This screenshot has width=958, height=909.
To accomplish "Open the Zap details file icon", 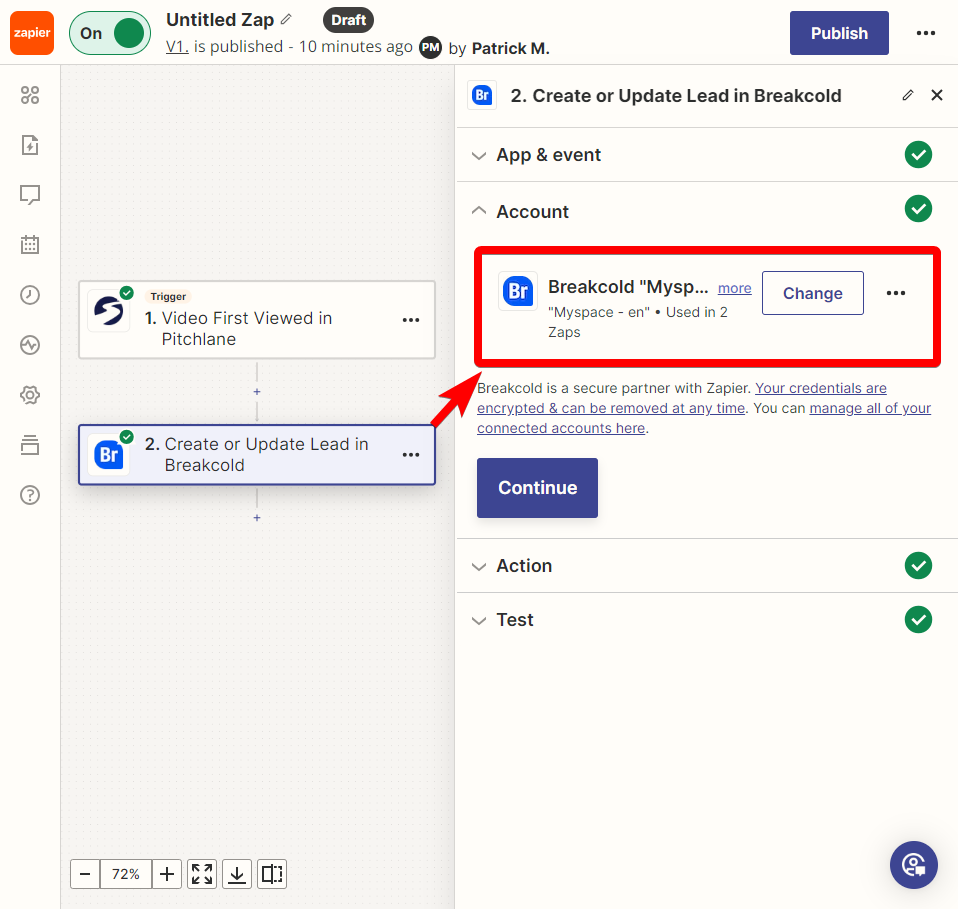I will (30, 145).
